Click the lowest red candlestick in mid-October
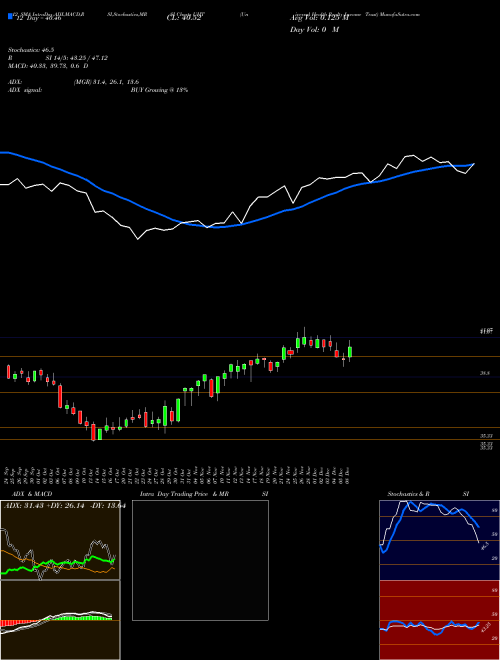Image resolution: width=500 pixels, height=660 pixels. point(93,432)
